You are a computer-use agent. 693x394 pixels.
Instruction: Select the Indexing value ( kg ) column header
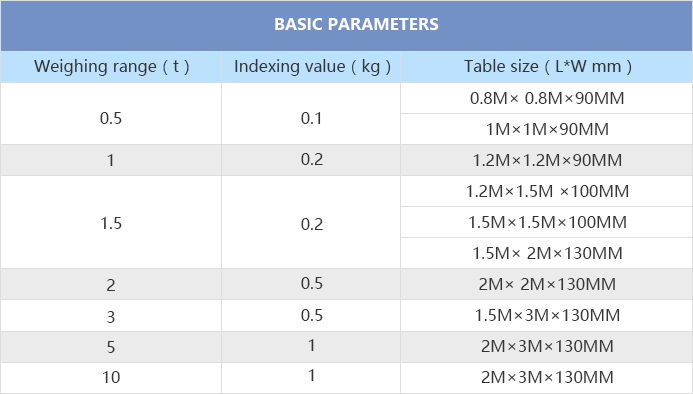click(312, 67)
